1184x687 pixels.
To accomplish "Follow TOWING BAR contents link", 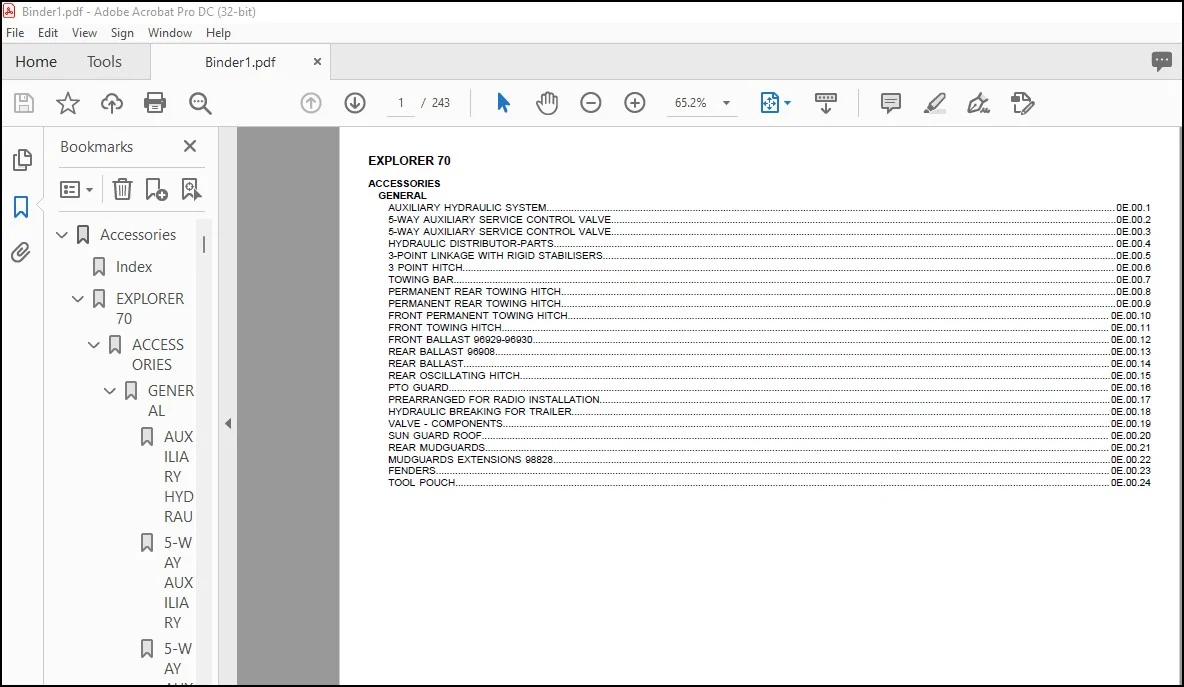I will (x=421, y=279).
